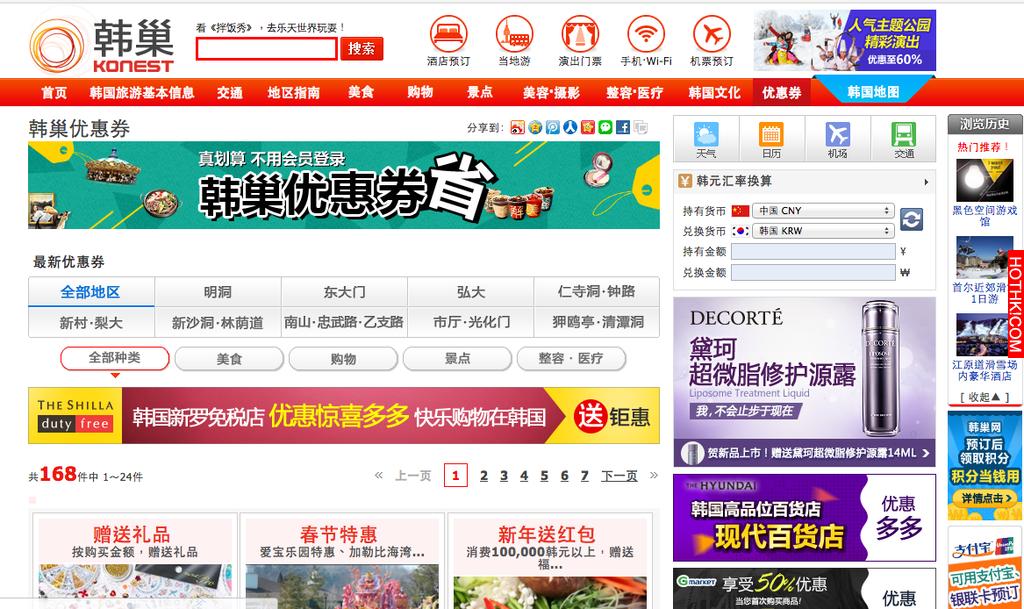Select the 购物 category filter

tap(344, 358)
